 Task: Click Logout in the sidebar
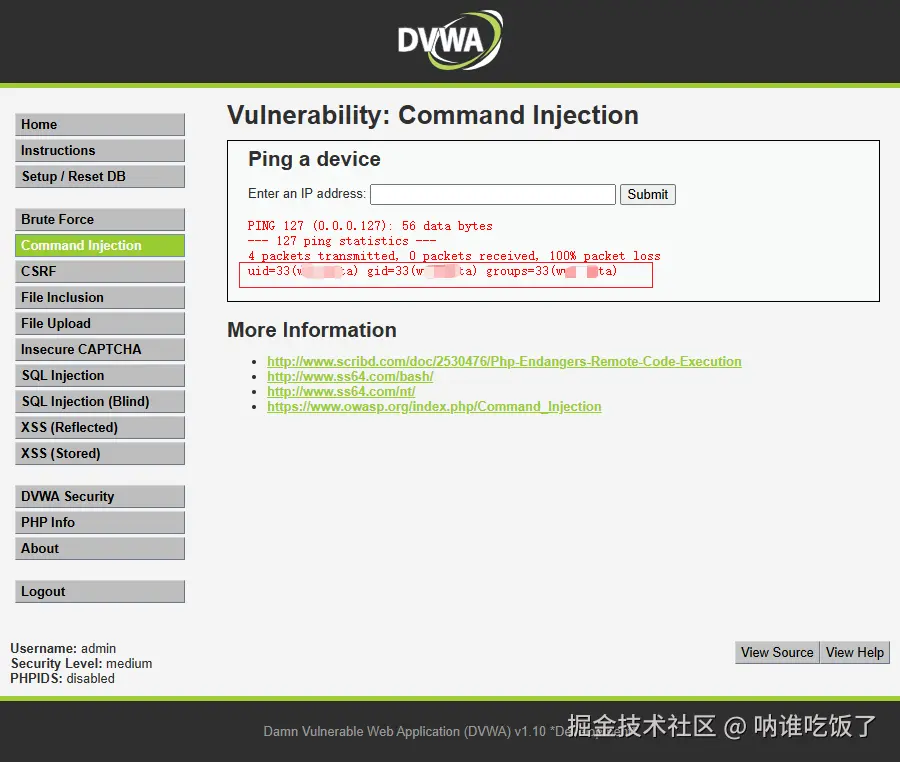click(x=100, y=592)
